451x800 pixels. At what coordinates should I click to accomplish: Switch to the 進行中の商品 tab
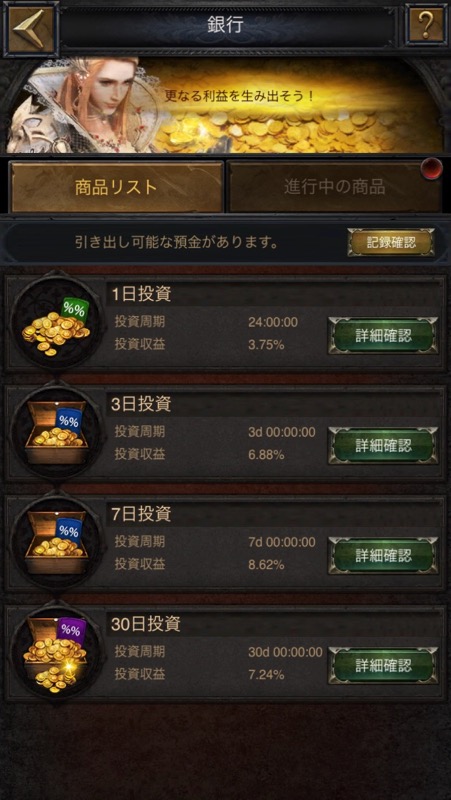click(335, 187)
